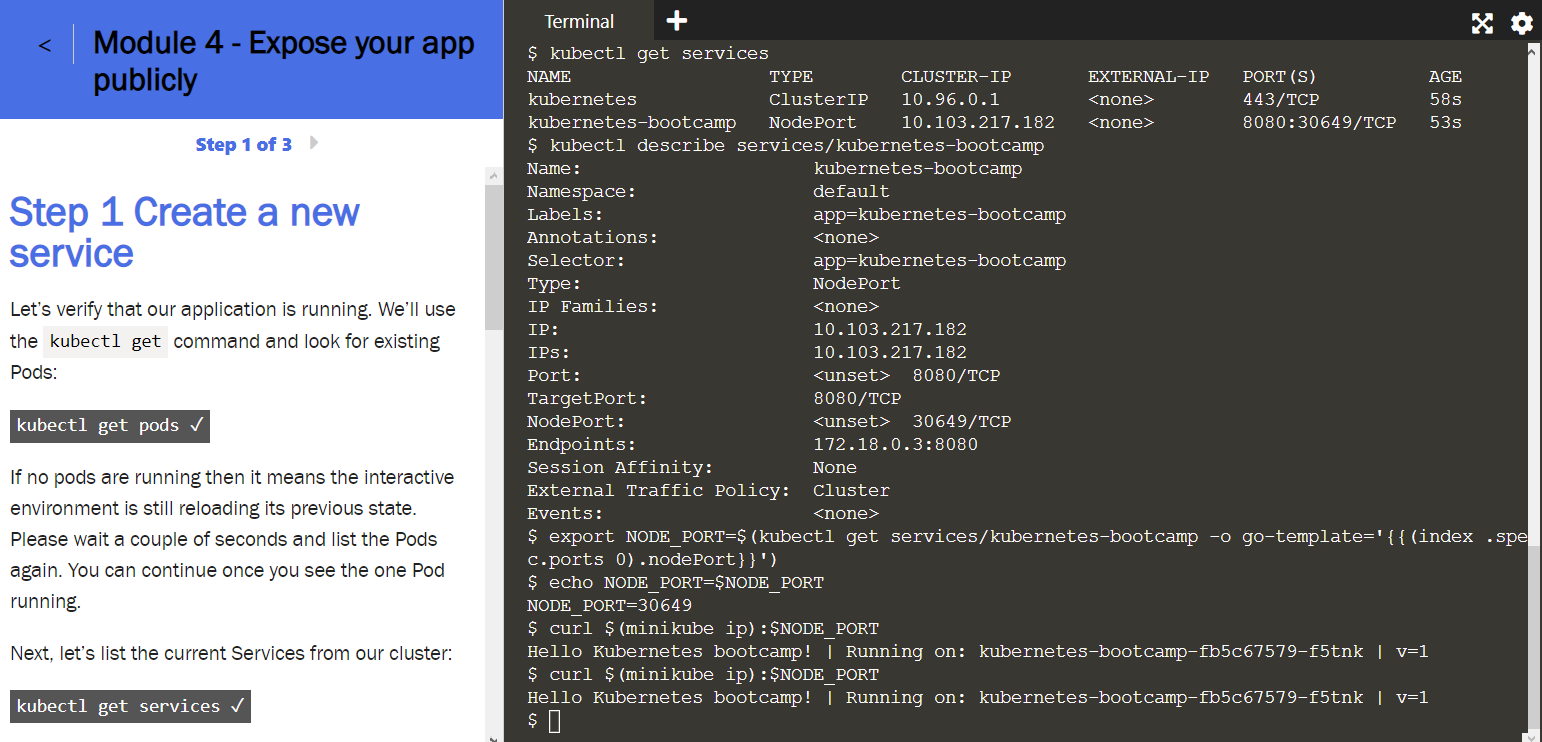
Task: Click the 'EXTERNAL-IP' column header
Action: [1148, 77]
